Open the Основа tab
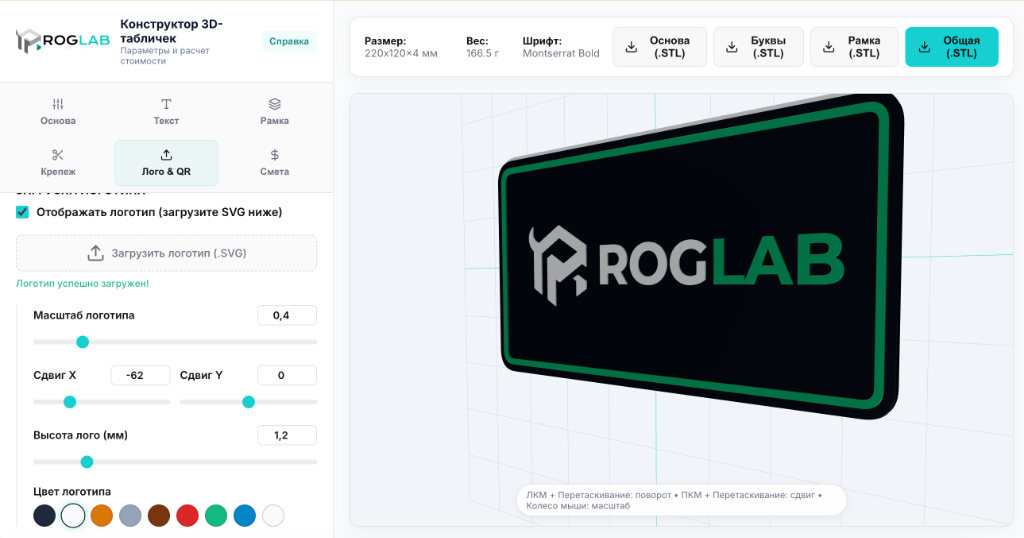The image size is (1024, 538). (58, 112)
